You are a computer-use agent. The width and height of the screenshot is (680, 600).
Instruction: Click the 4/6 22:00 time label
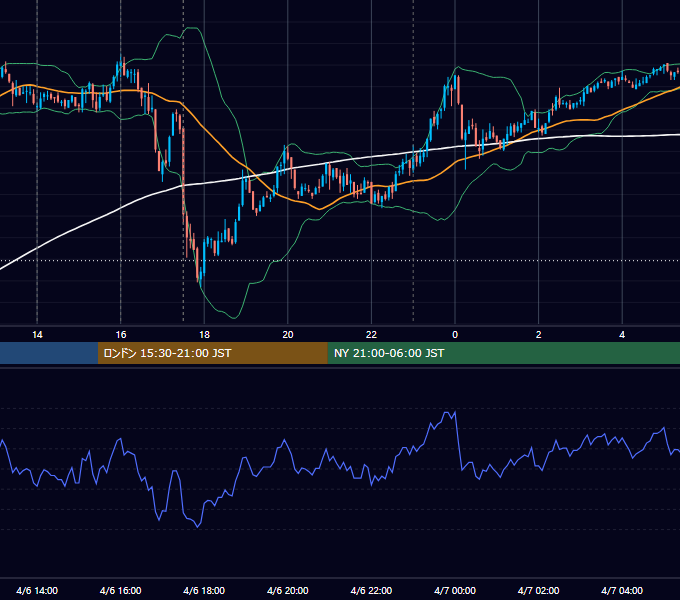tap(371, 590)
